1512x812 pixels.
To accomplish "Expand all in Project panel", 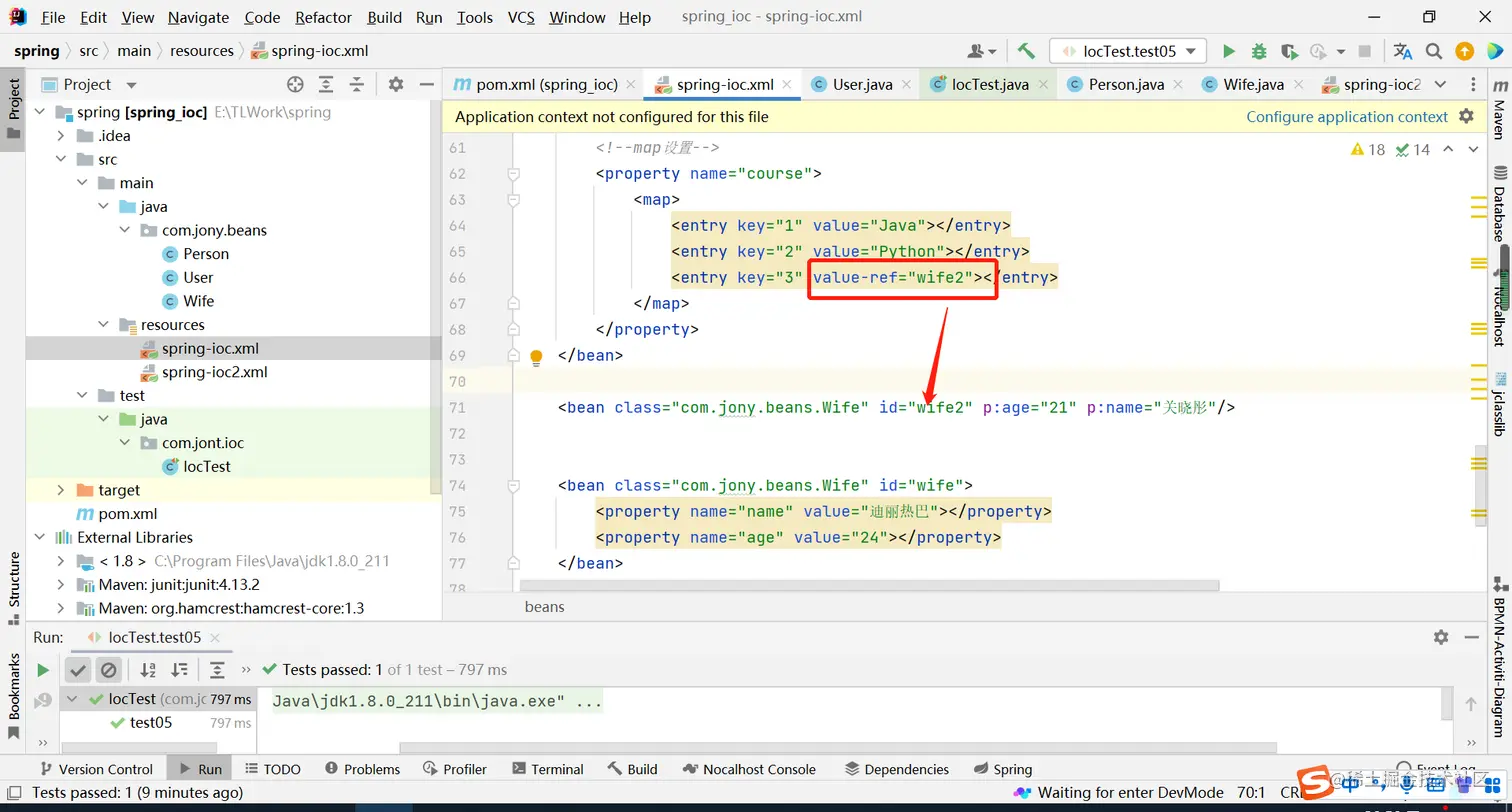I will 326,85.
